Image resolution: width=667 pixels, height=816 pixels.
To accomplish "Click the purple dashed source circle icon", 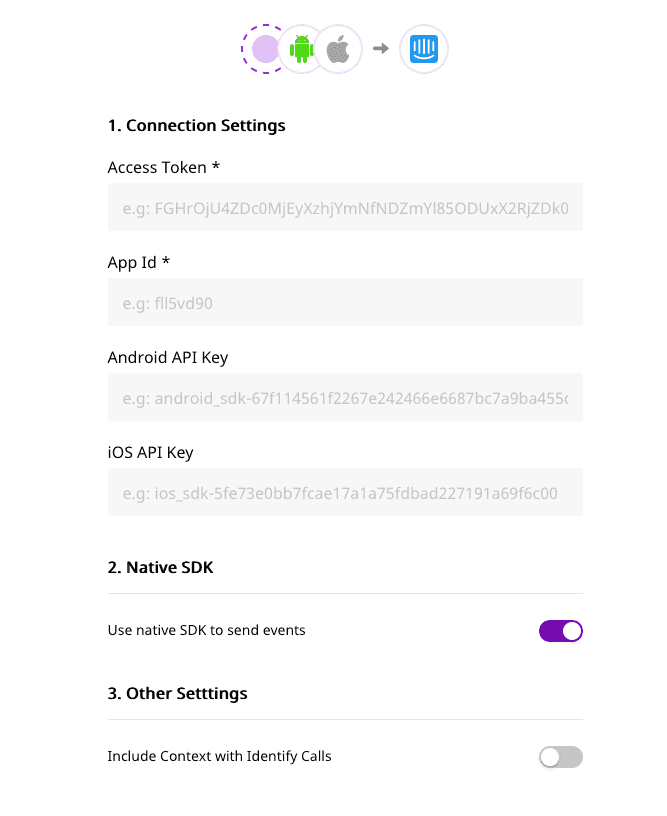I will point(264,48).
